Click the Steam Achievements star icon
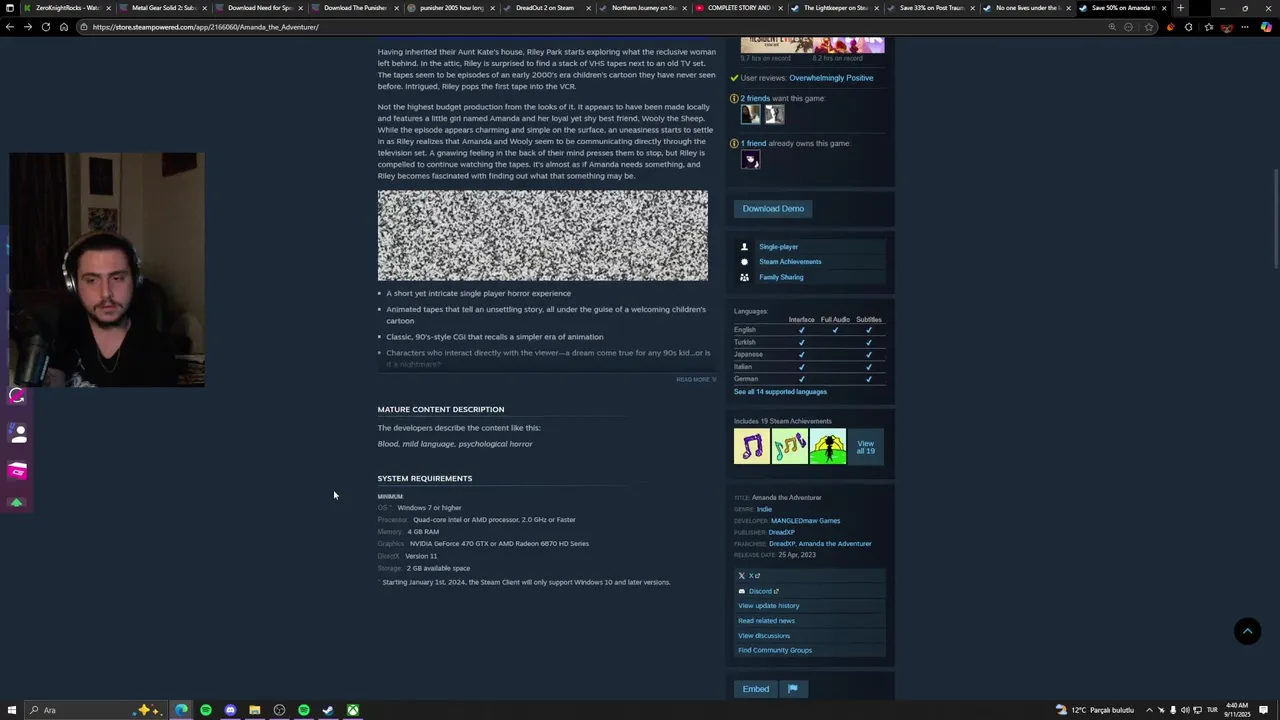This screenshot has height=720, width=1280. pyautogui.click(x=744, y=262)
